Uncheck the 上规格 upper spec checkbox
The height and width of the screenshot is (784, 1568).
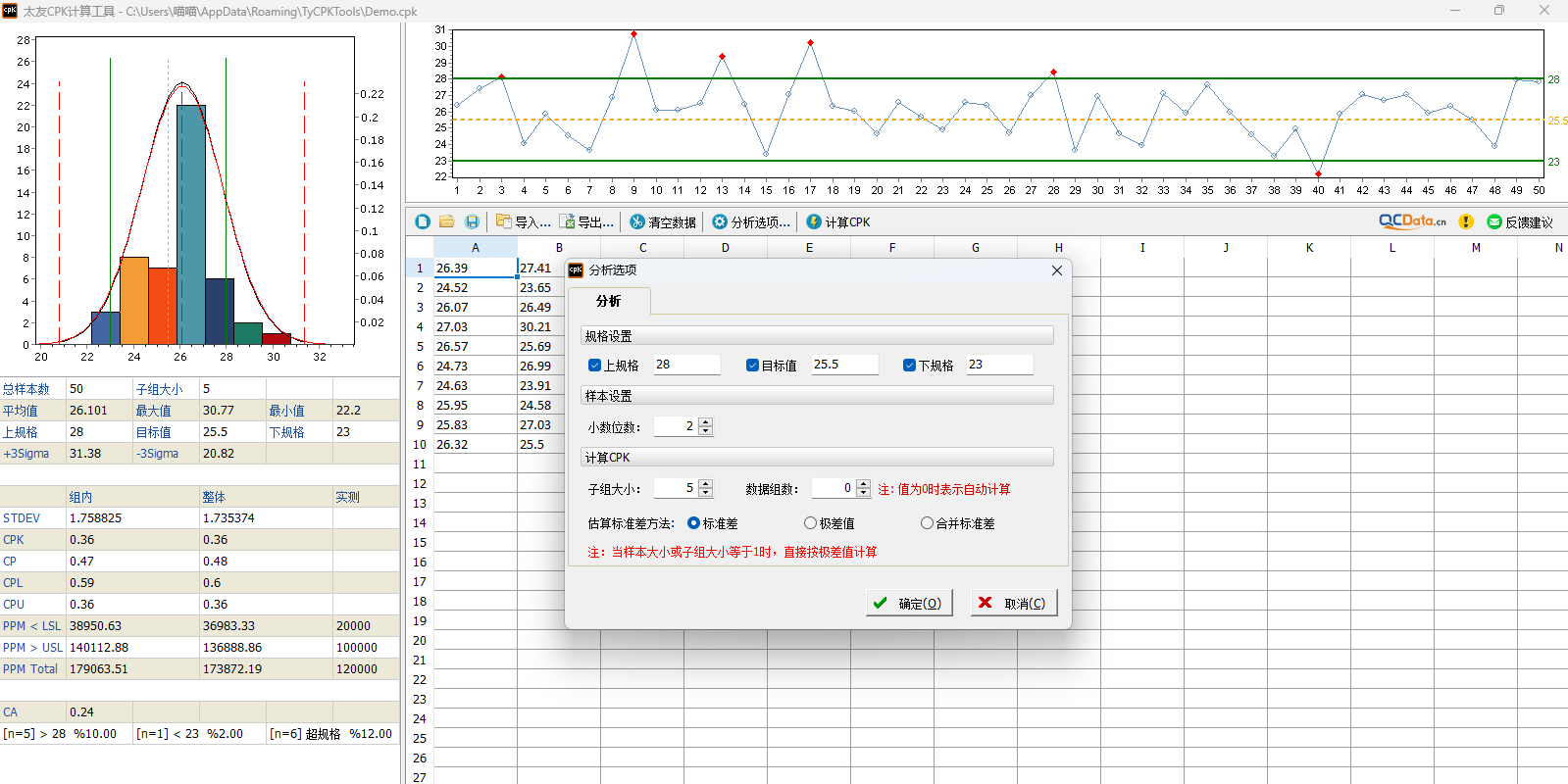(594, 366)
